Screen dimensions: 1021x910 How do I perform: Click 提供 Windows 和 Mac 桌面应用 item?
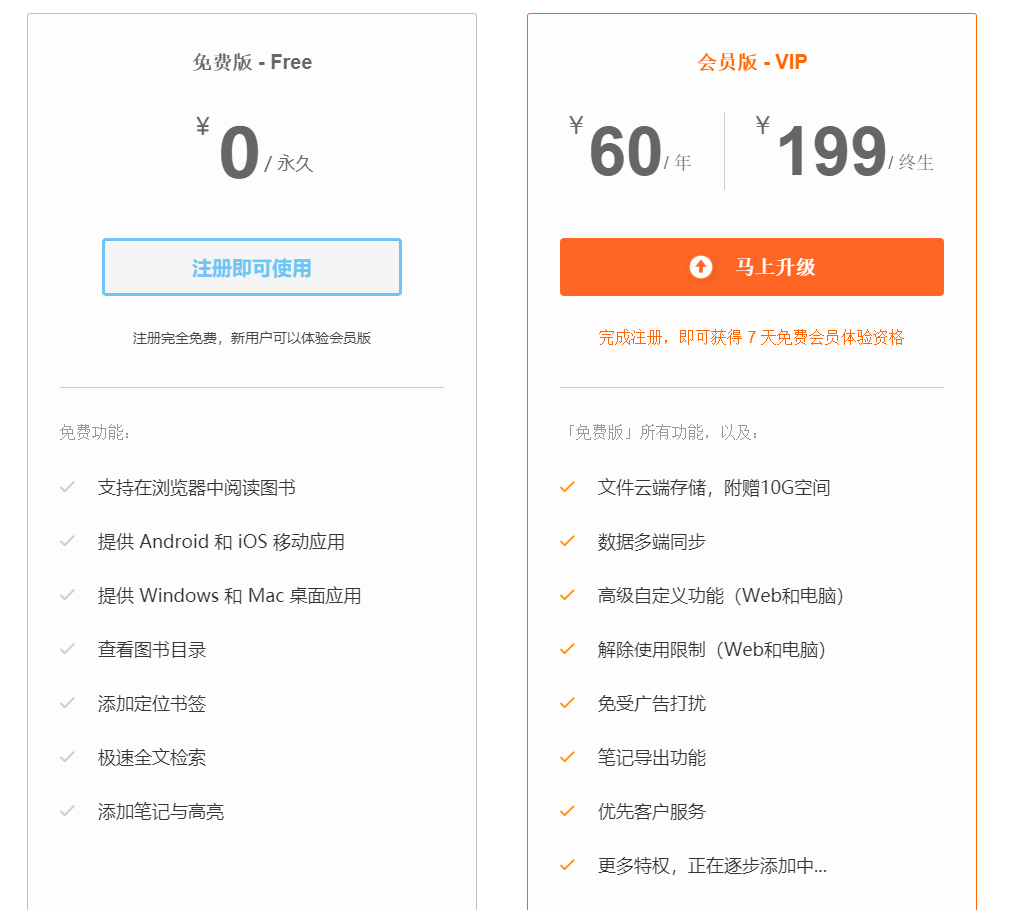click(229, 596)
